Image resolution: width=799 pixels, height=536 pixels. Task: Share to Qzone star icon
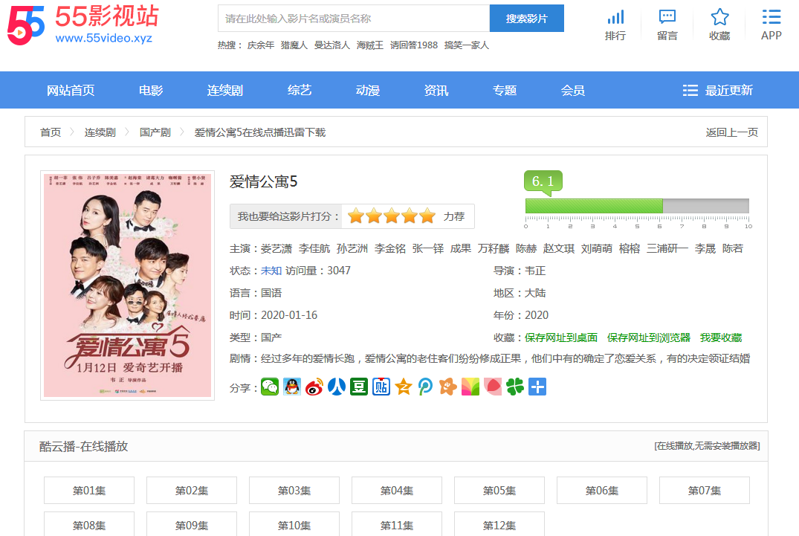[x=404, y=387]
